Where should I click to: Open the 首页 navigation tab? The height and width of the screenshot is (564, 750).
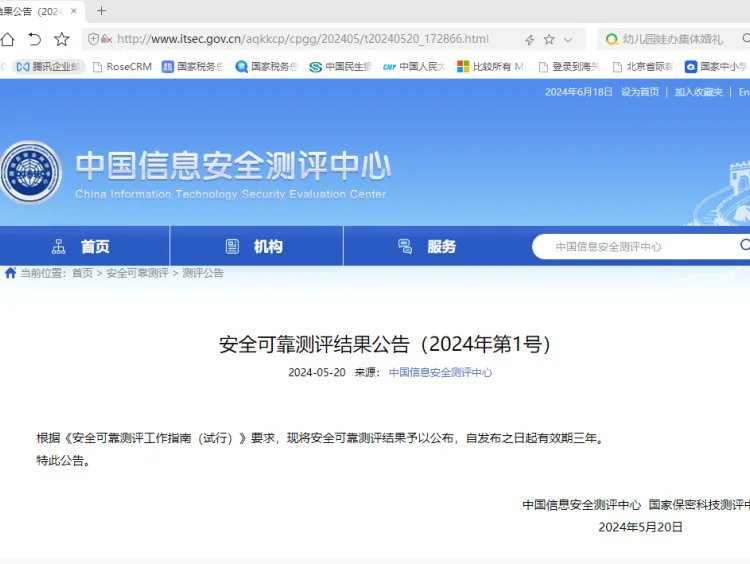click(85, 246)
